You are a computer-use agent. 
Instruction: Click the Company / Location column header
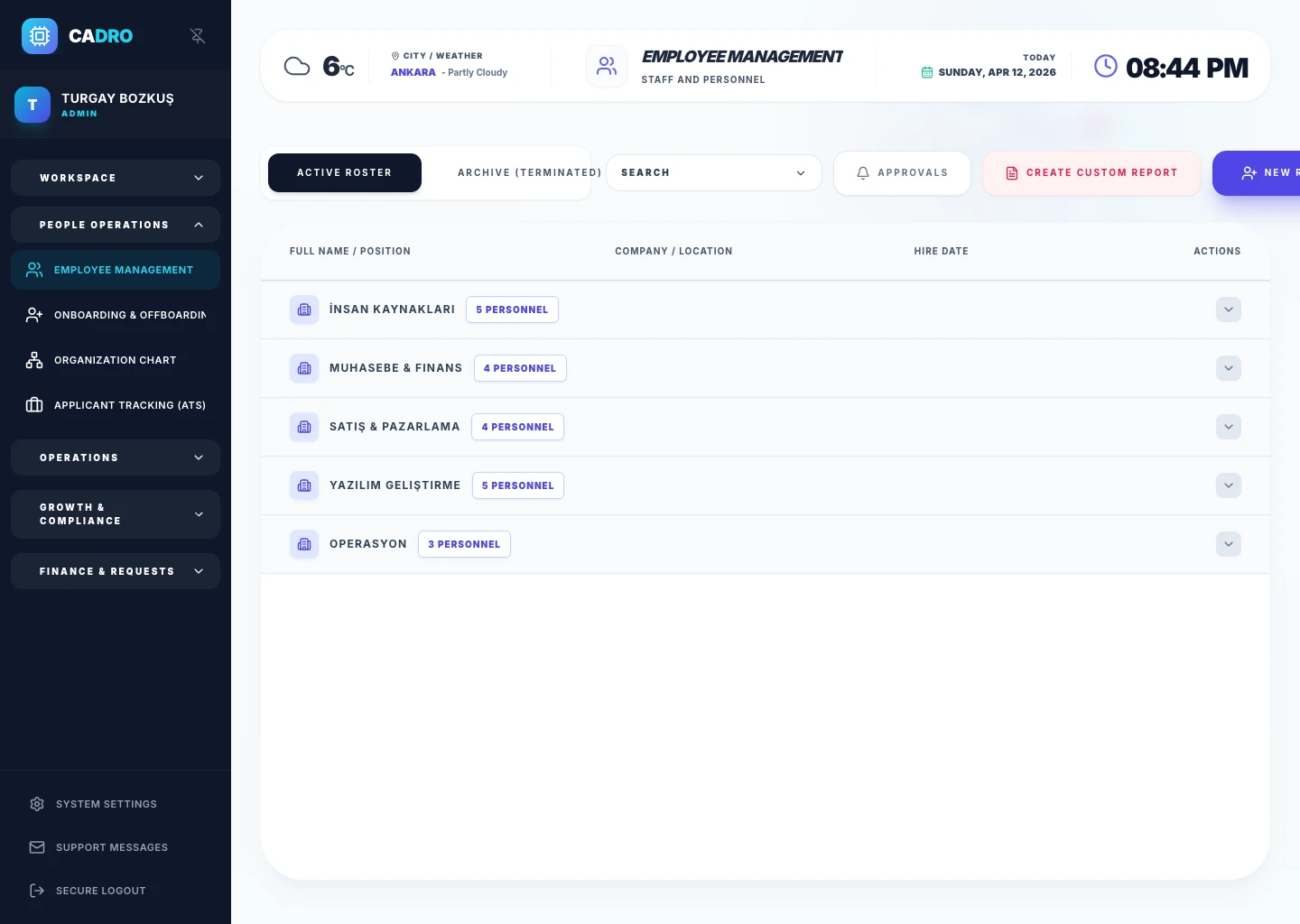[x=673, y=251]
